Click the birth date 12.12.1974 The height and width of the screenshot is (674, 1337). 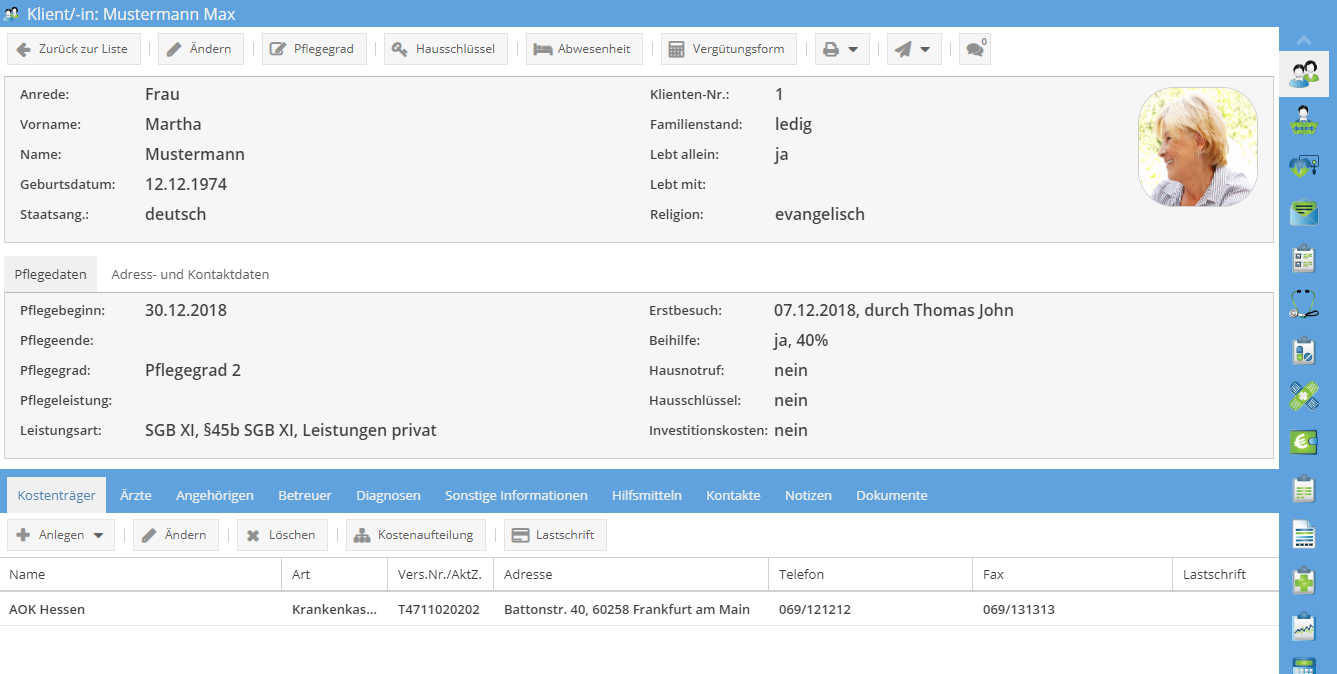[186, 184]
